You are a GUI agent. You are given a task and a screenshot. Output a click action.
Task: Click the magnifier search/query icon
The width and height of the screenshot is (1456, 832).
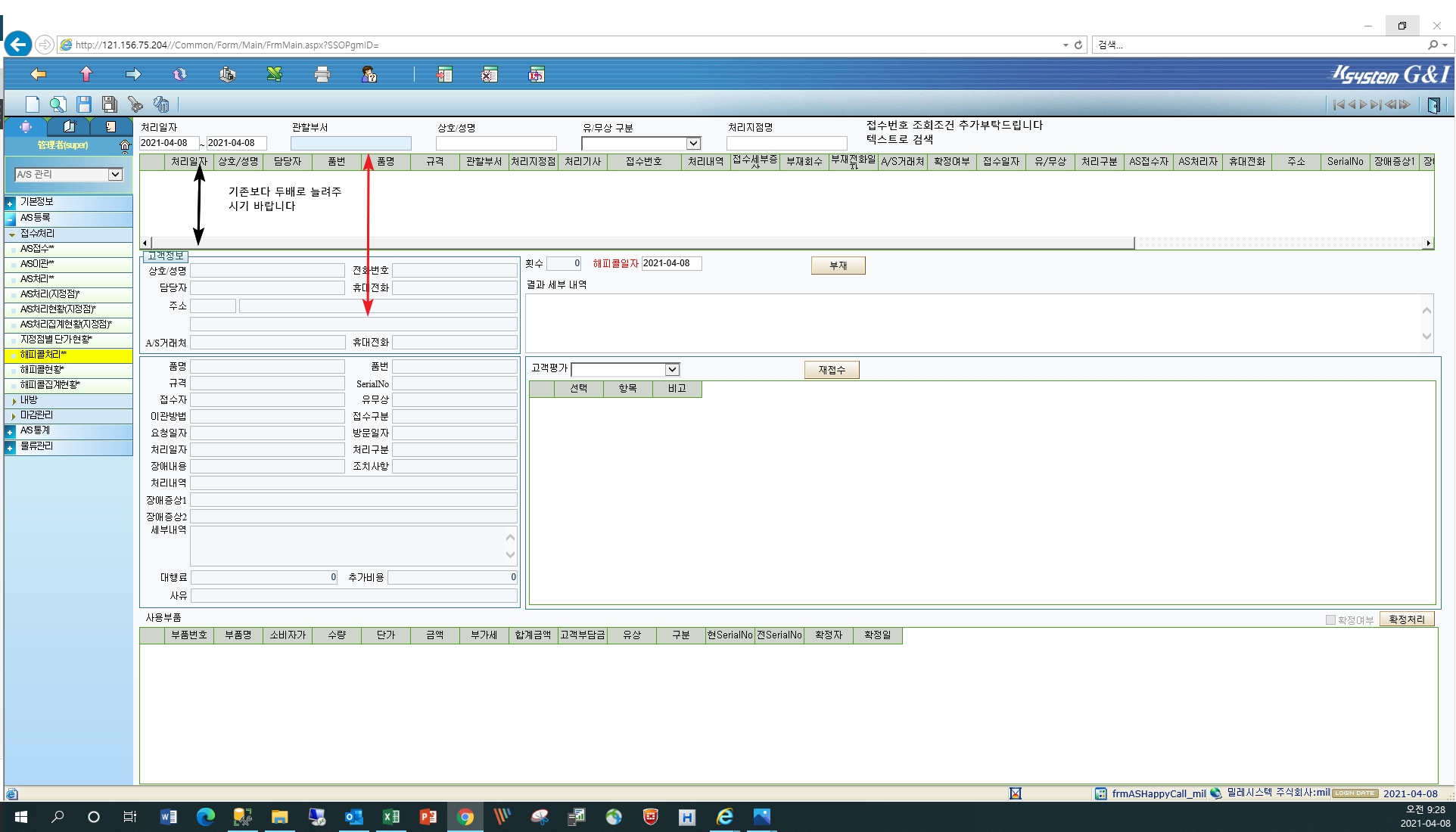pos(58,104)
